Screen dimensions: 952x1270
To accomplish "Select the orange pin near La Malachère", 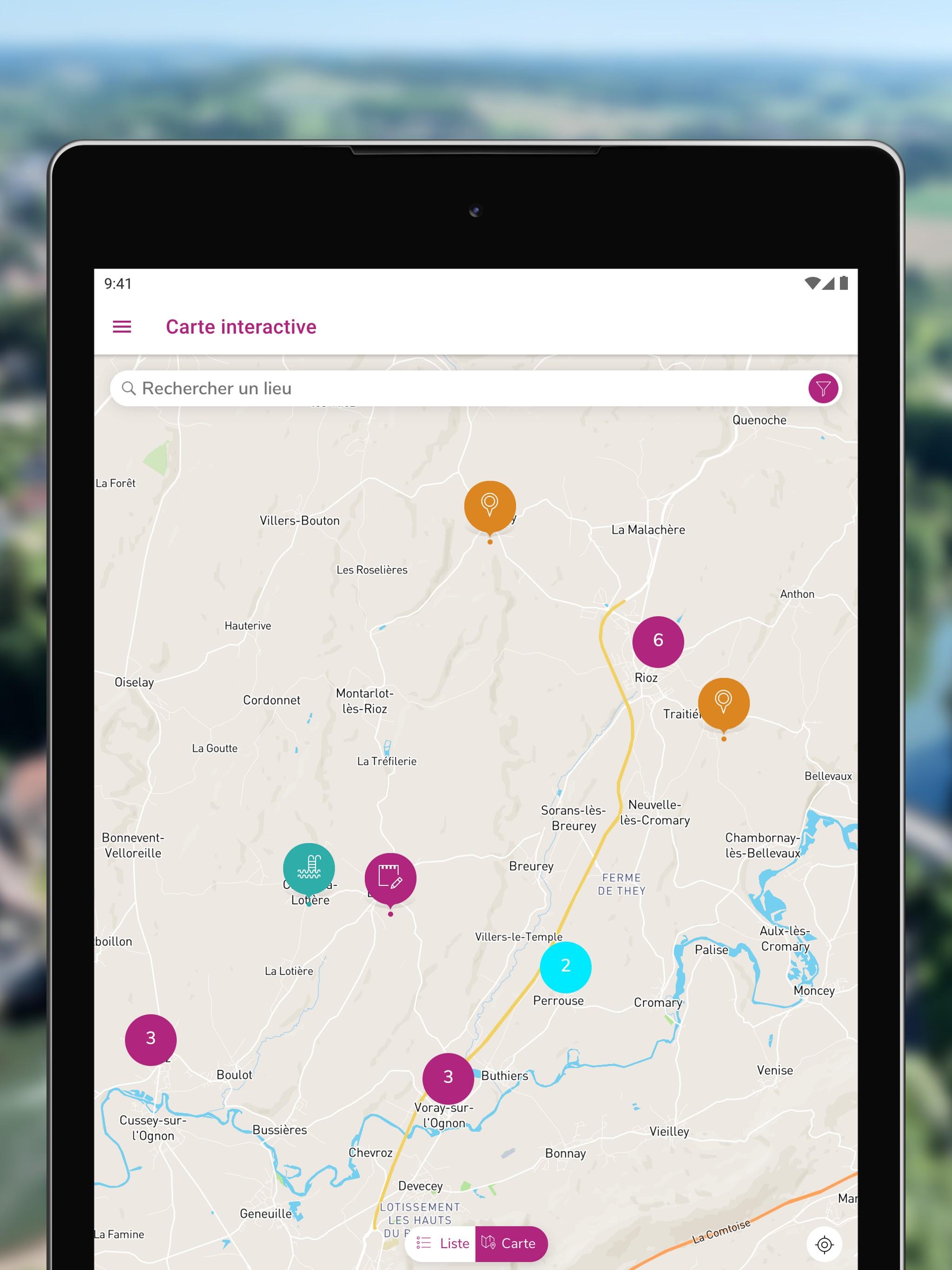I will tap(490, 508).
